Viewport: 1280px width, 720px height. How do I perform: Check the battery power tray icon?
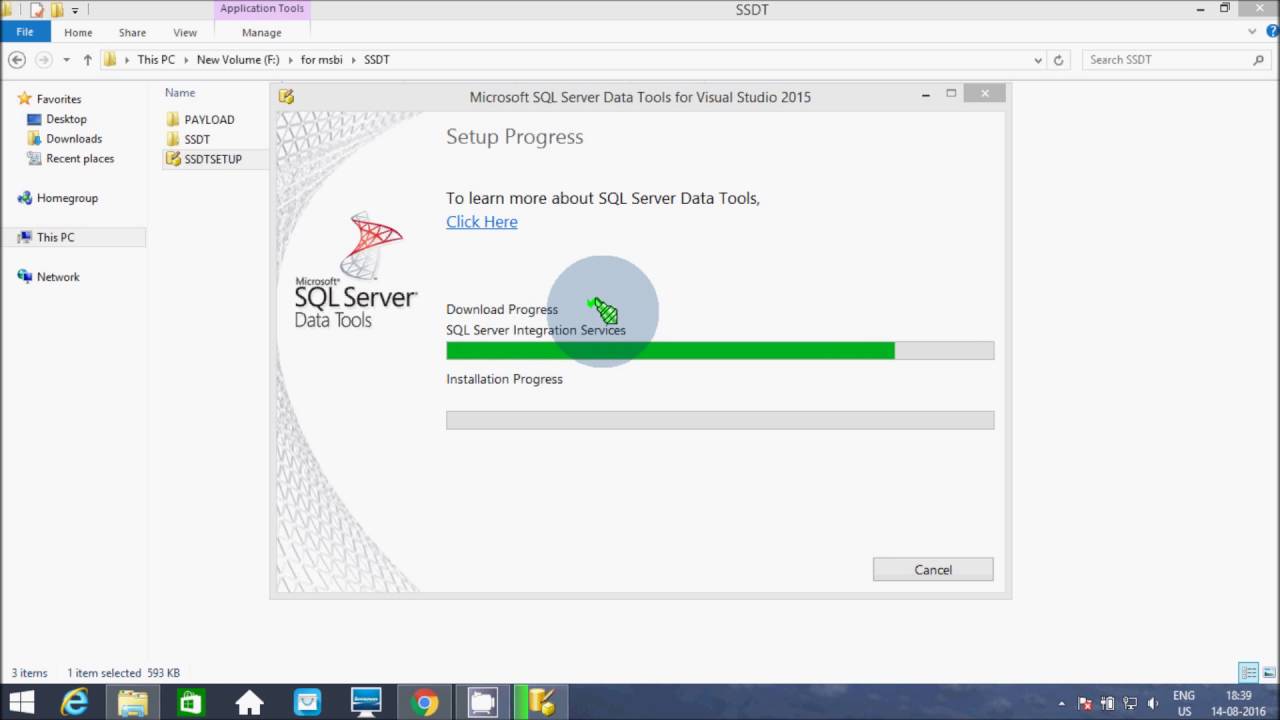click(x=1108, y=703)
